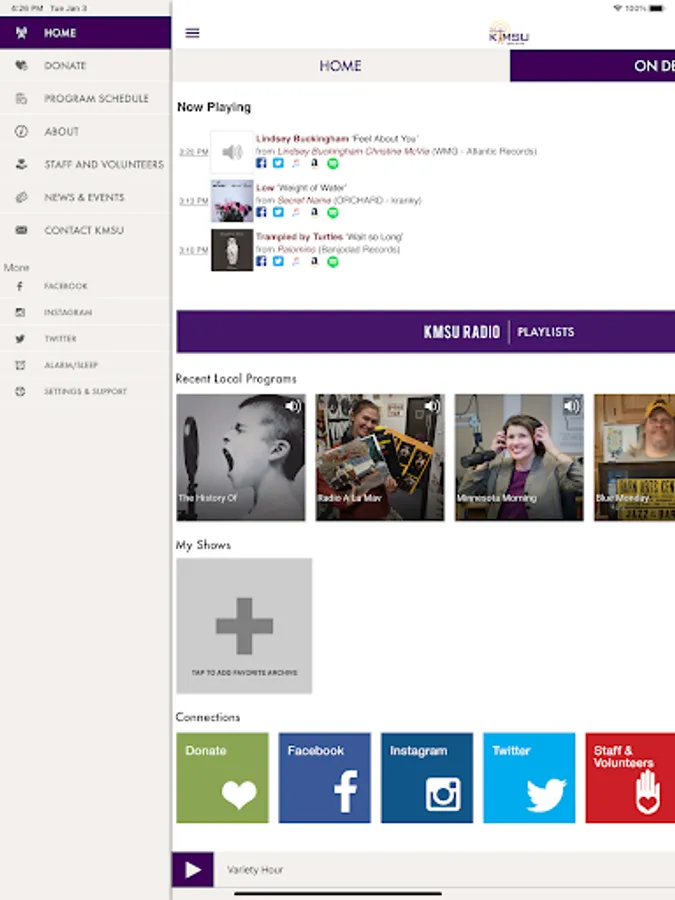
Task: Open the Twitter connection tile
Action: pyautogui.click(x=529, y=778)
